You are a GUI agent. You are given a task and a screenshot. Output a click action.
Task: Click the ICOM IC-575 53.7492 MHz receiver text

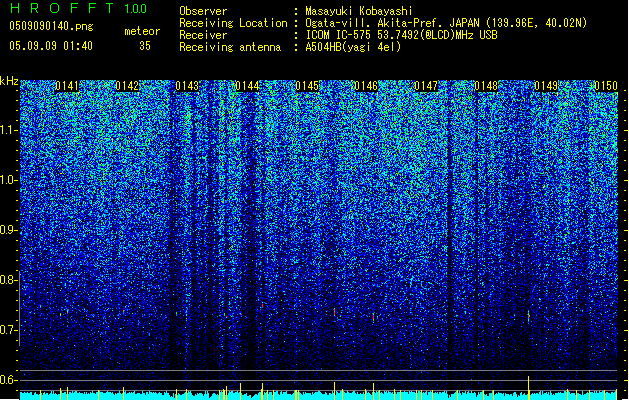click(401, 35)
